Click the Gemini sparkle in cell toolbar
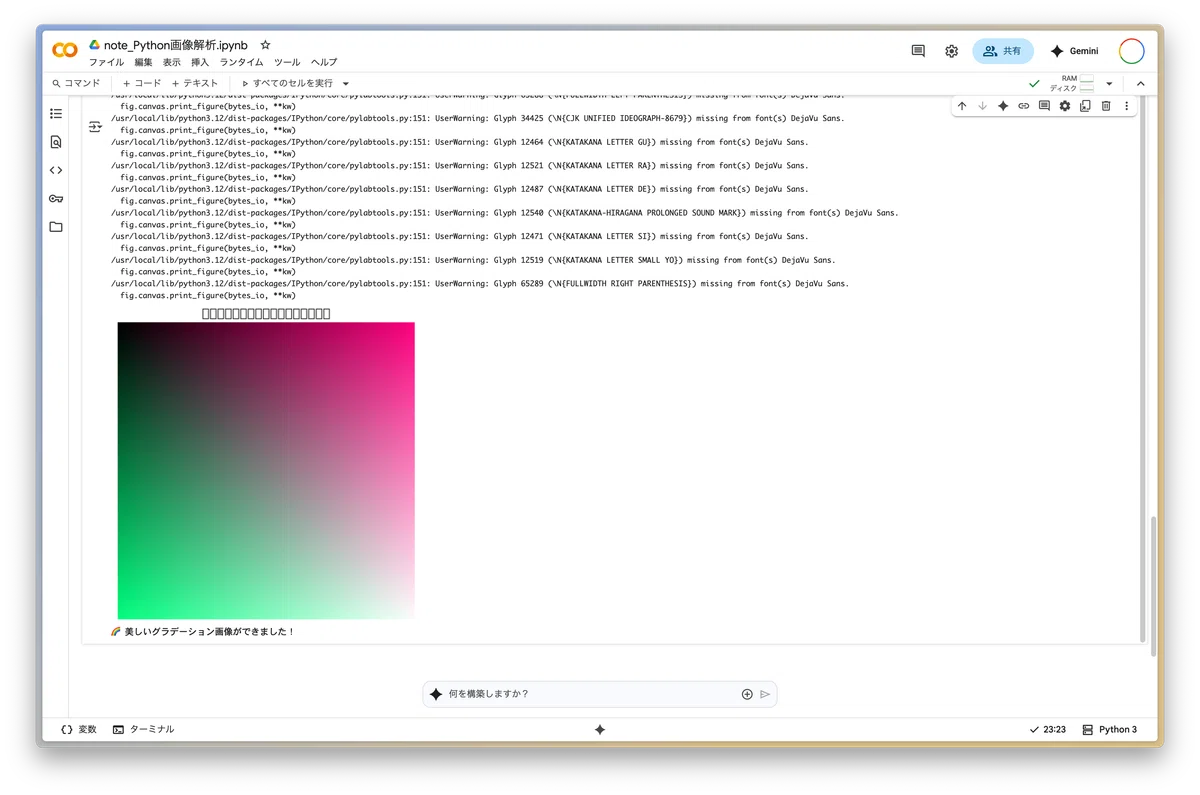The image size is (1200, 795). tap(1003, 106)
